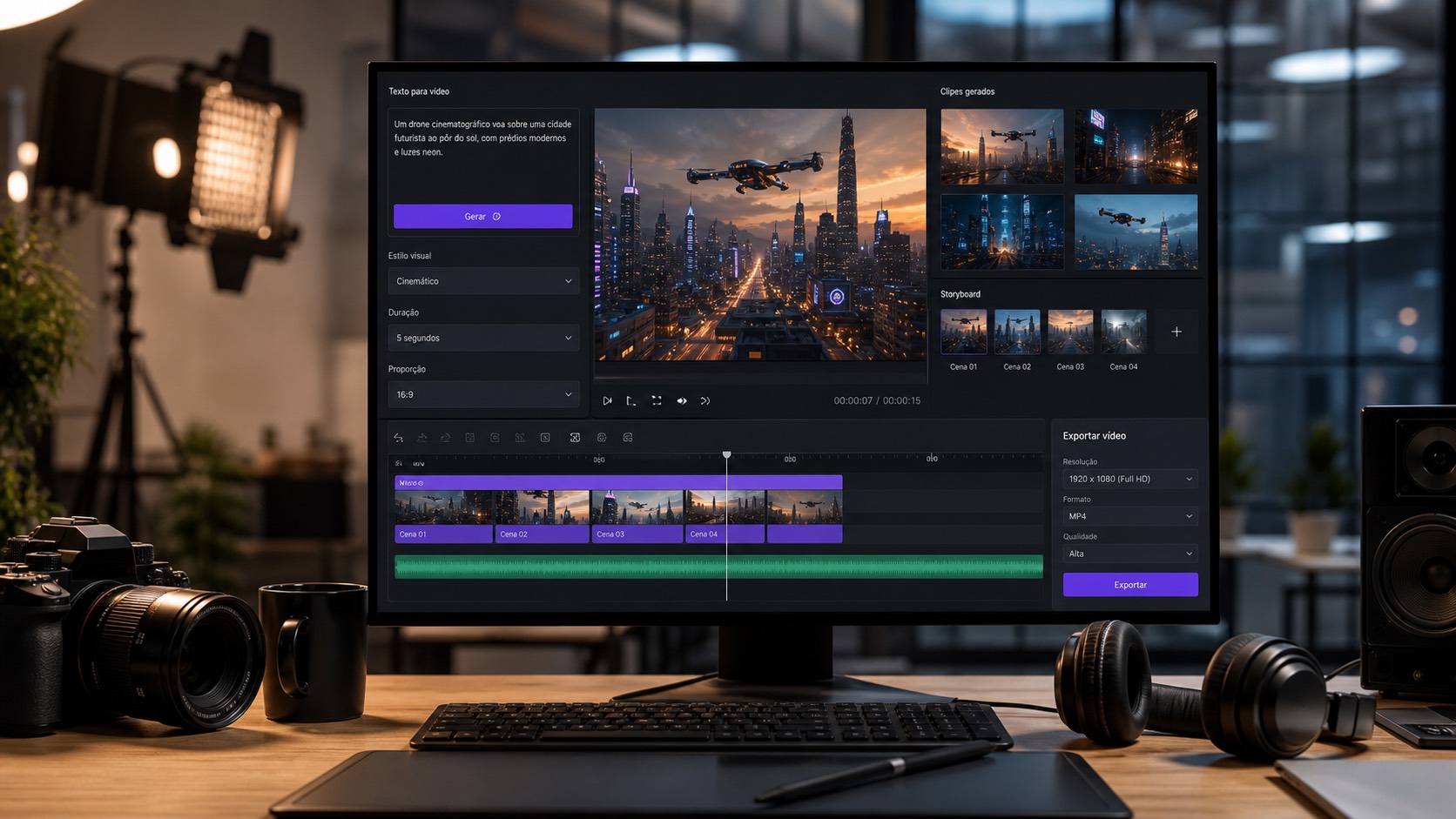Select storyboard thumbnail Cena 02
Screen dimensions: 1456x819
click(1017, 332)
